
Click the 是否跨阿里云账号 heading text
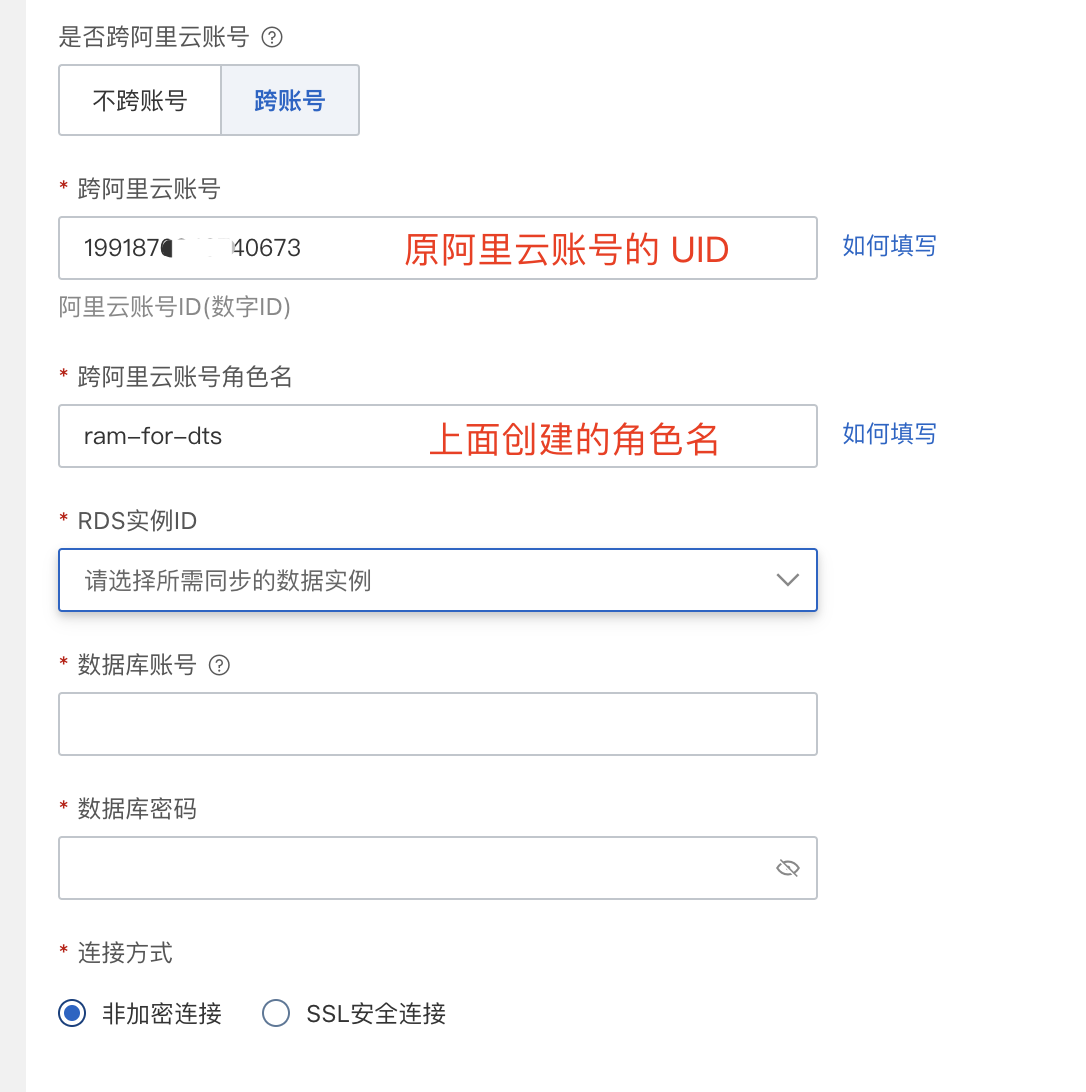point(155,38)
